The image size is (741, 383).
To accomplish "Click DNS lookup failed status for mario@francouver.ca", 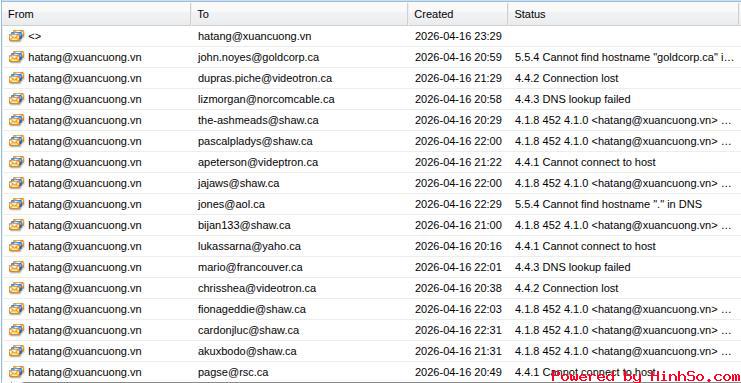I will (572, 267).
